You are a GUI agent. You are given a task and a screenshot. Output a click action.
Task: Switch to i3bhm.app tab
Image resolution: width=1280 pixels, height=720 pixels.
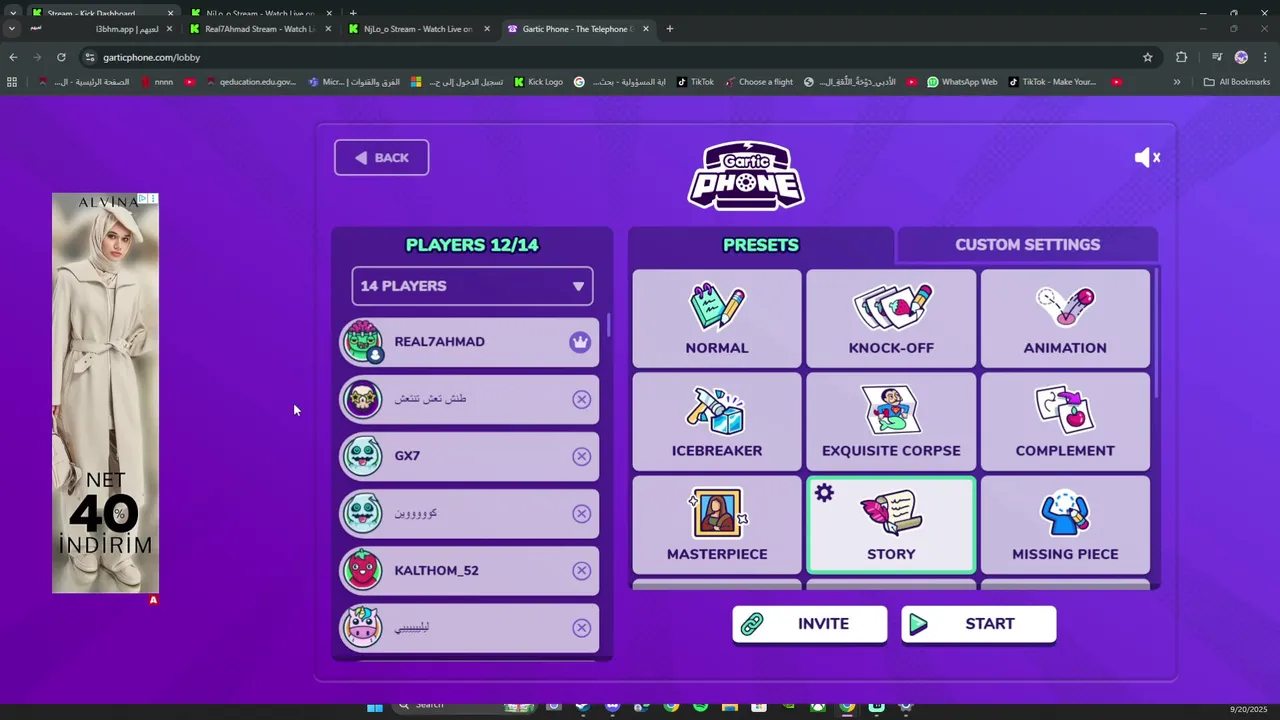(100, 29)
